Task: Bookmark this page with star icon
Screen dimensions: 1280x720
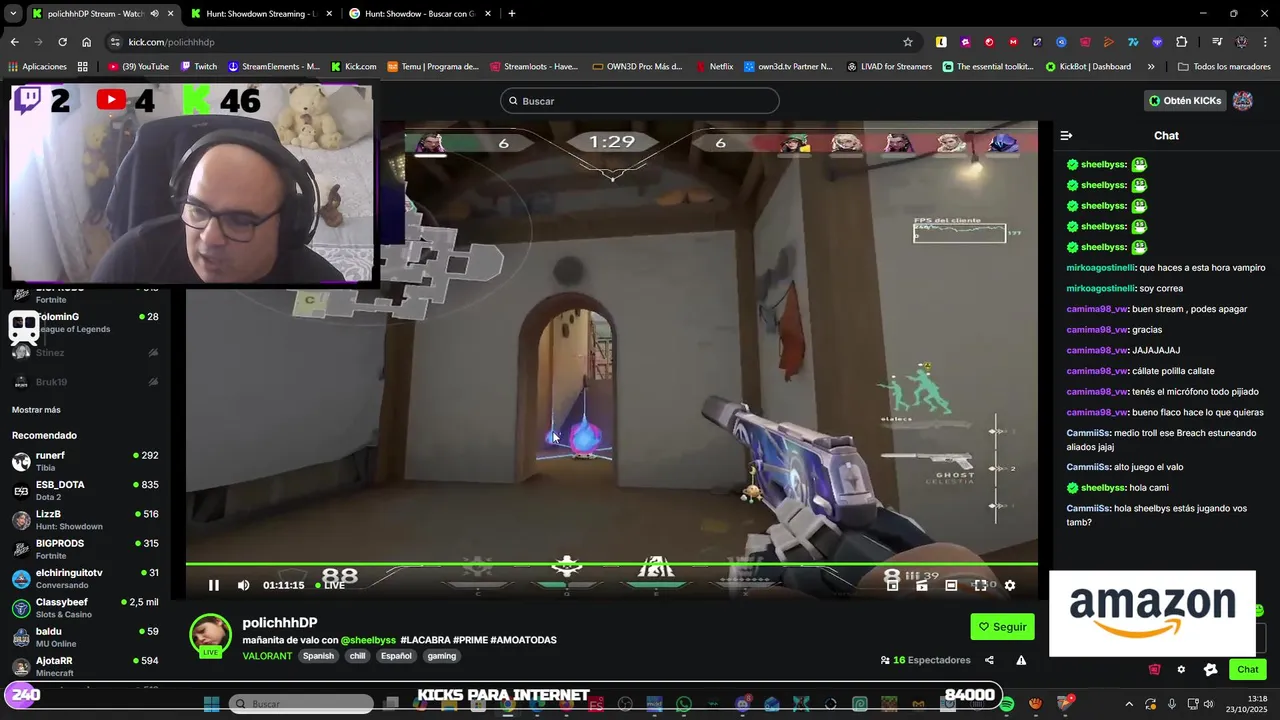Action: [x=908, y=42]
